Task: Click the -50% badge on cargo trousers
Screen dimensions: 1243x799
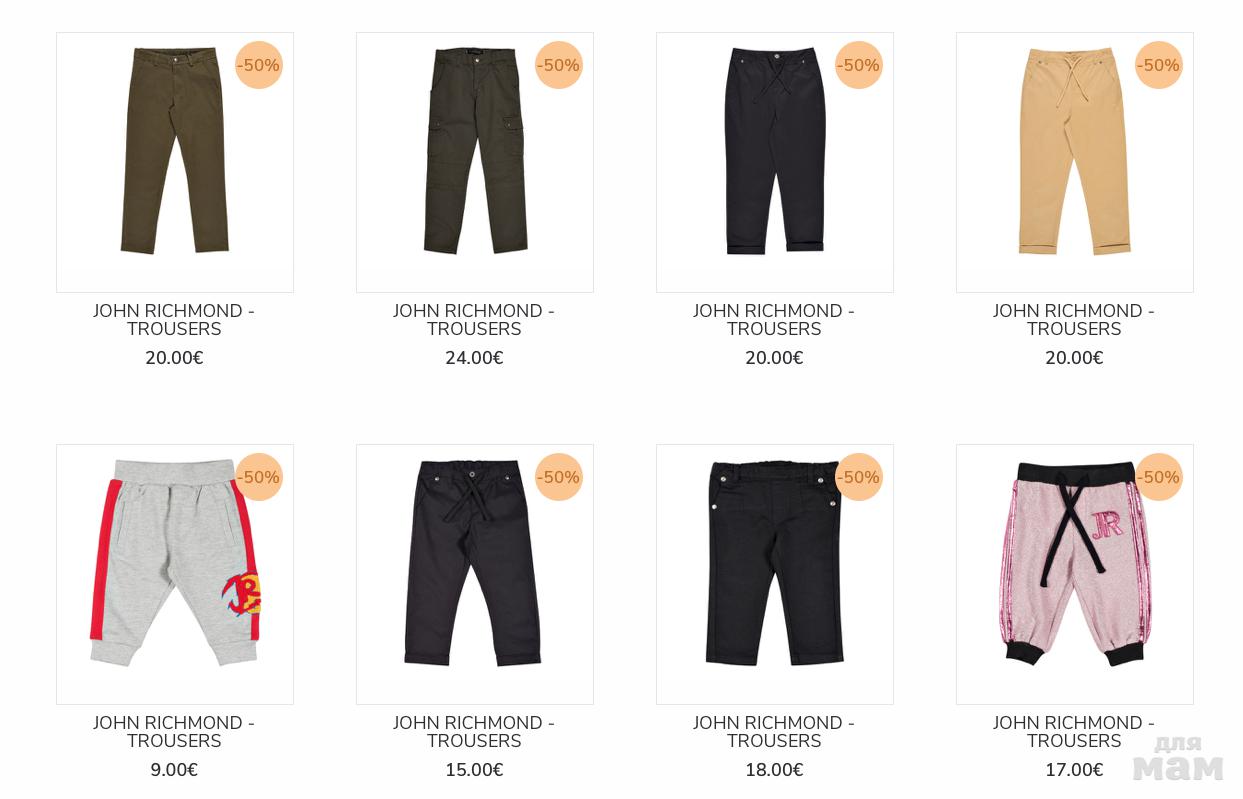Action: [x=559, y=65]
